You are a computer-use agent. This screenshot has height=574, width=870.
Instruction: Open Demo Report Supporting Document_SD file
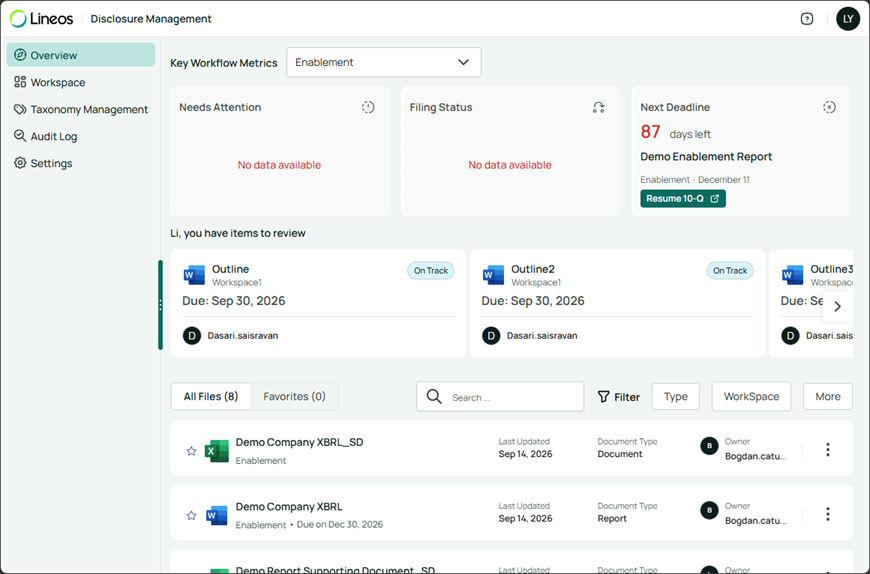pos(335,570)
